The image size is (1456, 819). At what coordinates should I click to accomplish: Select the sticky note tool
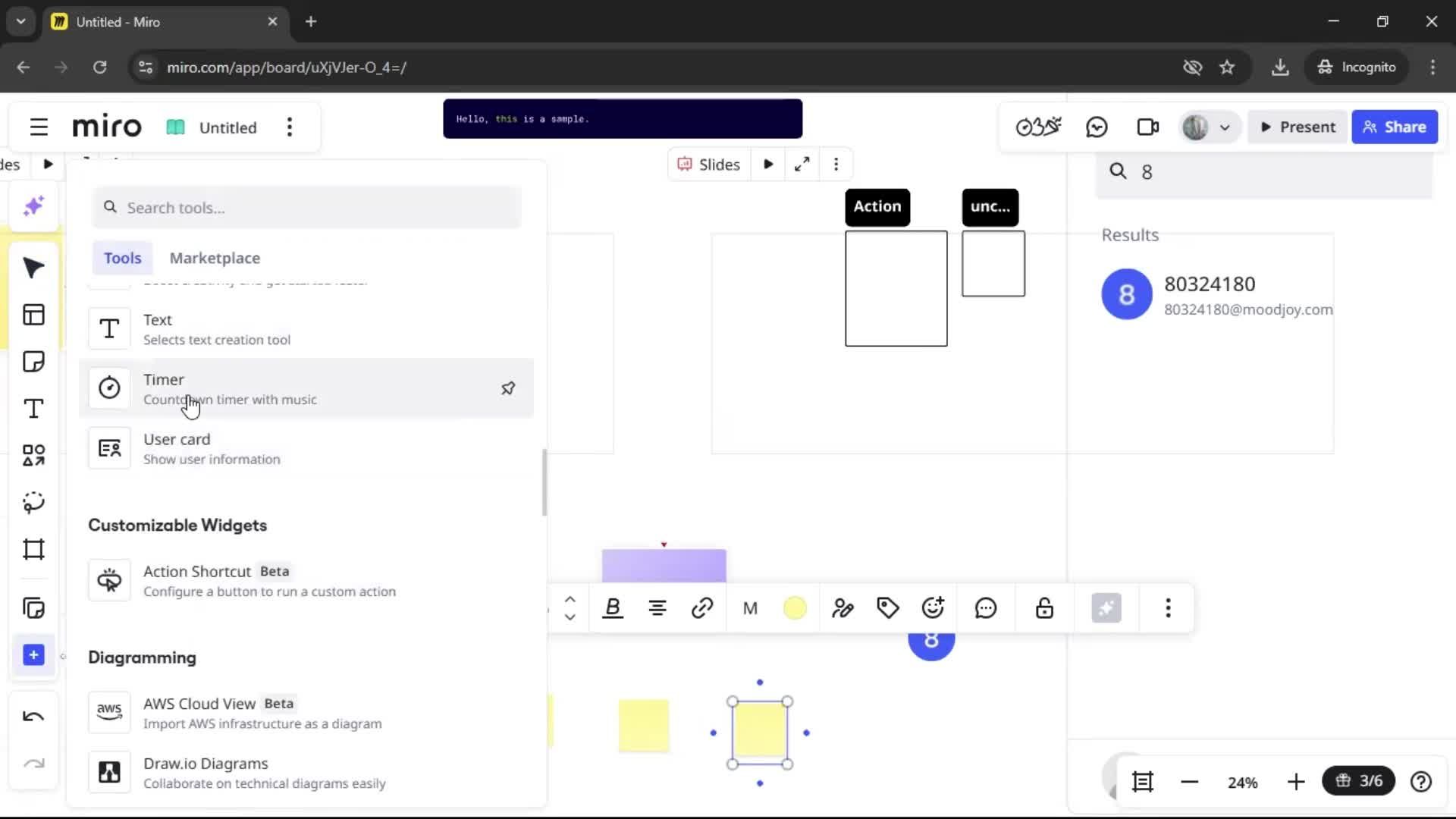(x=33, y=362)
